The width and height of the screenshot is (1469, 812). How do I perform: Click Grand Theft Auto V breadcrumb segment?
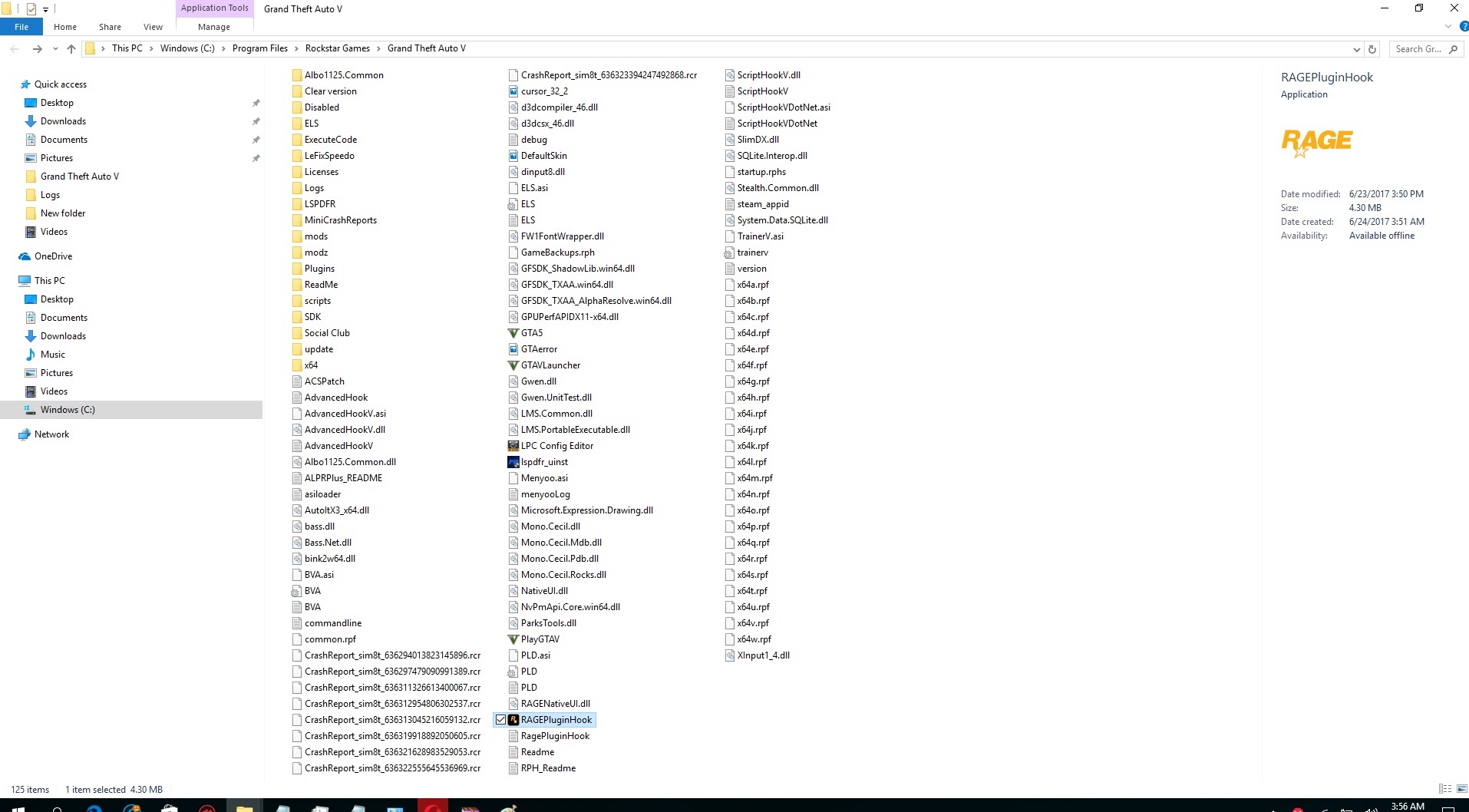coord(427,48)
